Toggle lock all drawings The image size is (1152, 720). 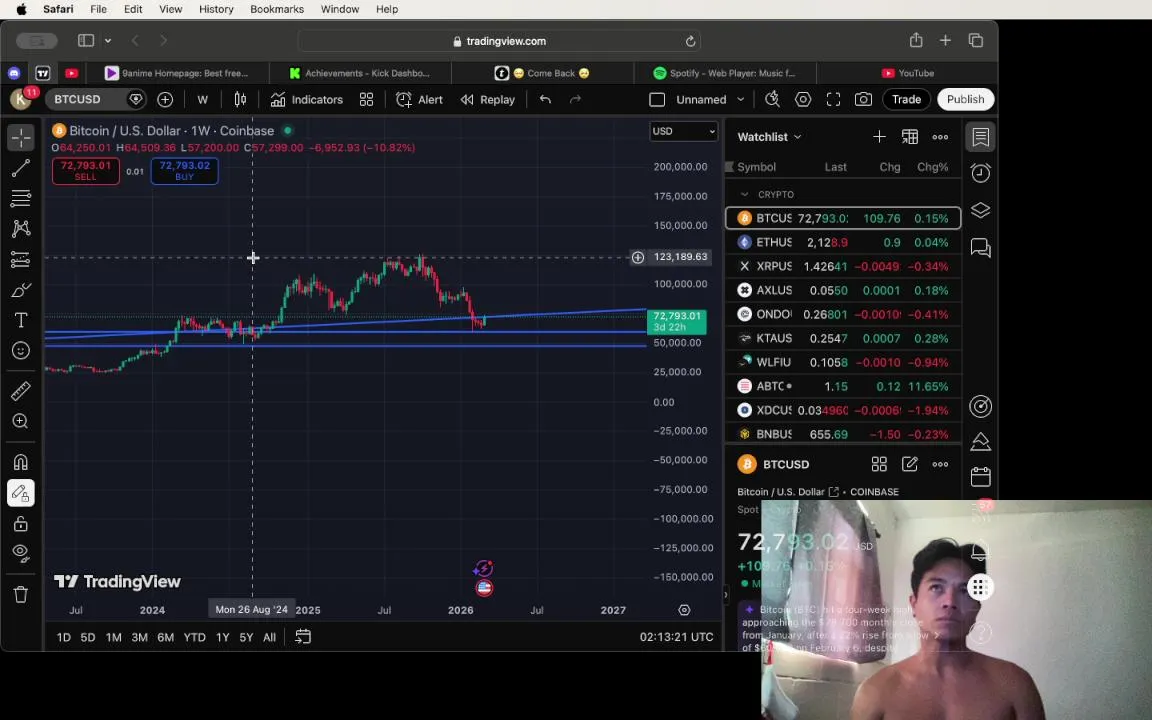[x=21, y=524]
